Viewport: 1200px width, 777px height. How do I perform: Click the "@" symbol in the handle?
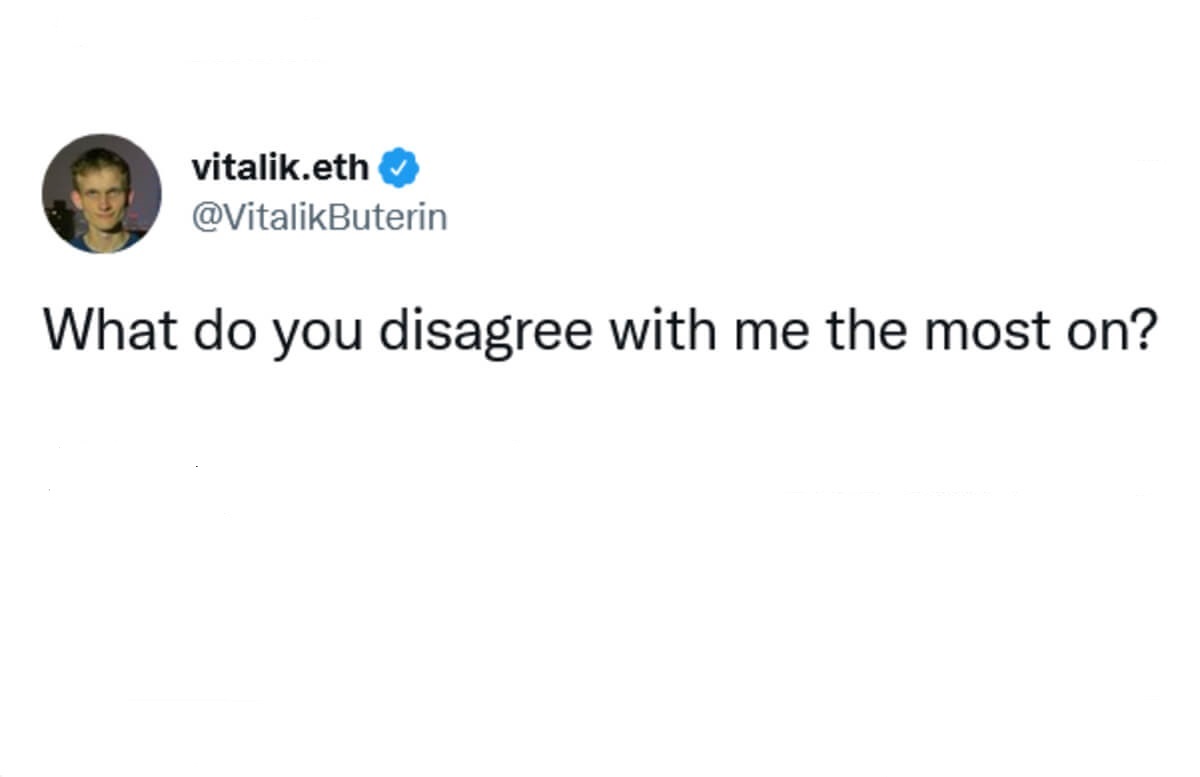coord(204,217)
